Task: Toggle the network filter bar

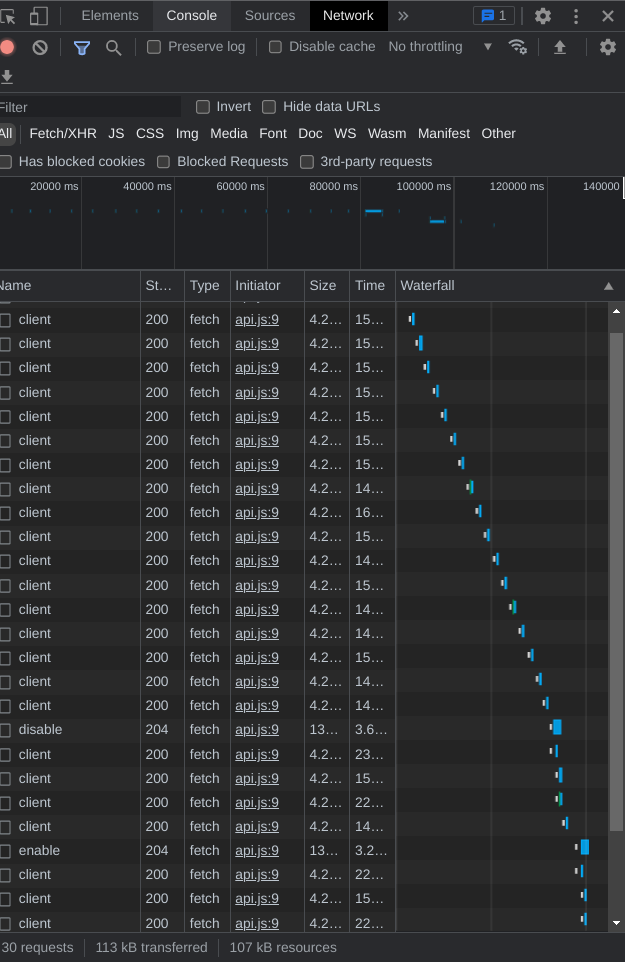Action: (81, 46)
